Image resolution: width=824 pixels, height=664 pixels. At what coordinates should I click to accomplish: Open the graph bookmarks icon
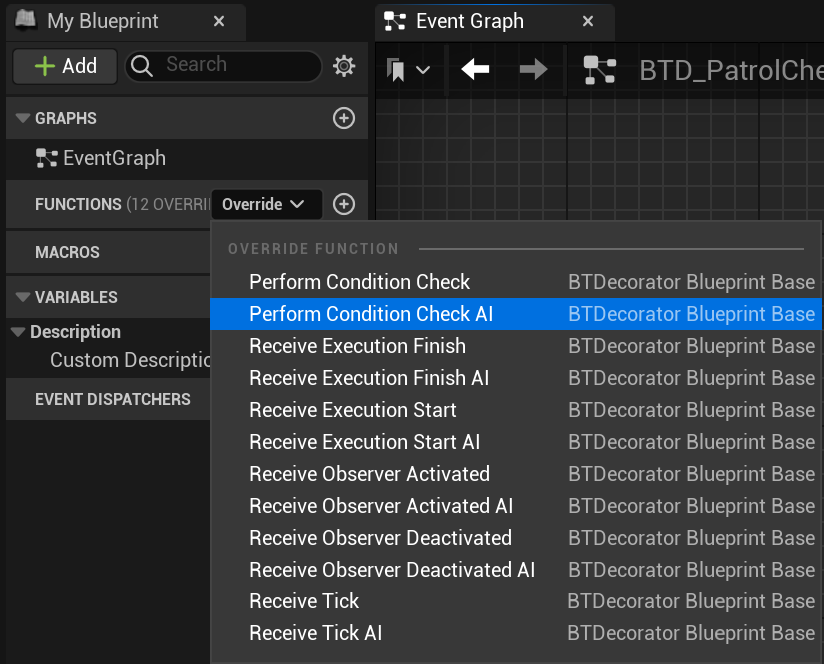pyautogui.click(x=396, y=69)
